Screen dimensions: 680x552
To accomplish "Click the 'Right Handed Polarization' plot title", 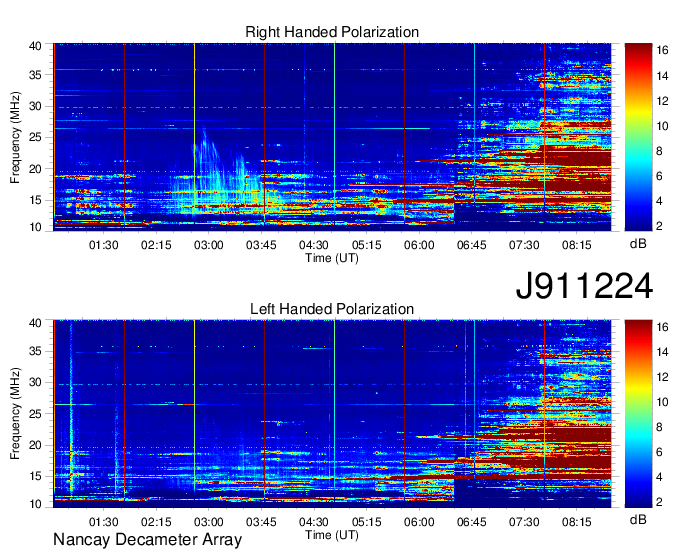I will pos(332,32).
